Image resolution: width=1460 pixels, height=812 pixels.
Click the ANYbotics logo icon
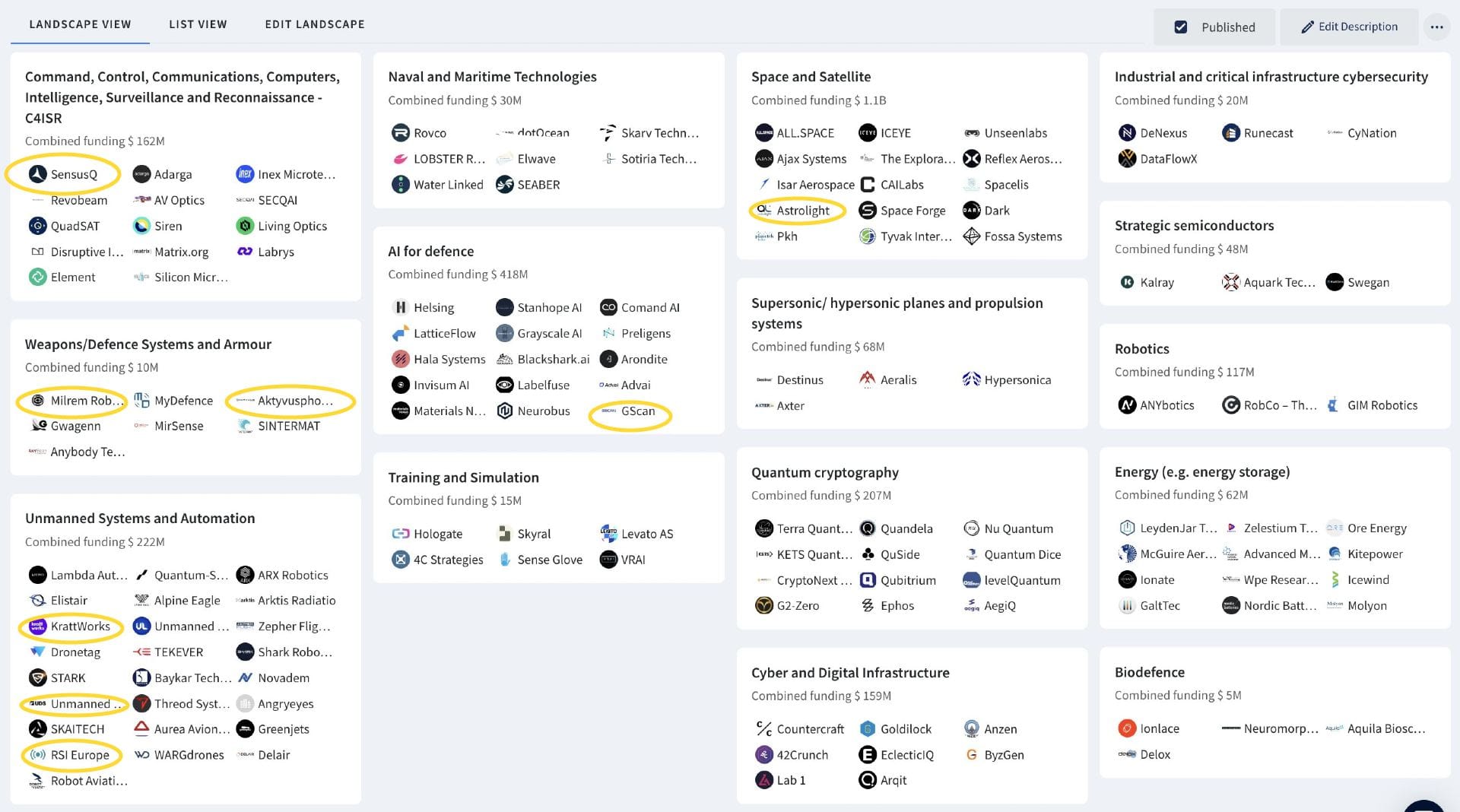pyautogui.click(x=1127, y=405)
